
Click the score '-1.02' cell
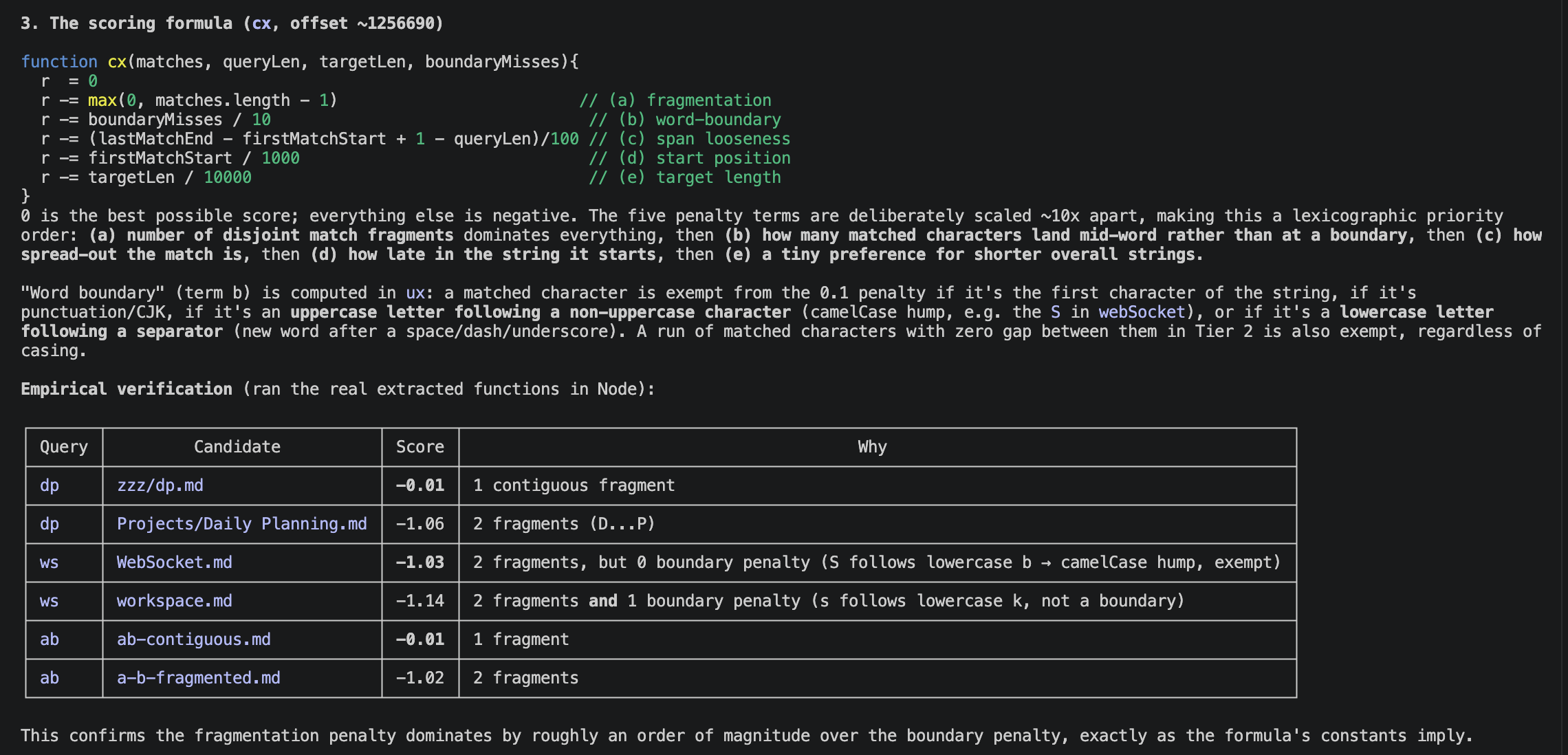point(420,678)
